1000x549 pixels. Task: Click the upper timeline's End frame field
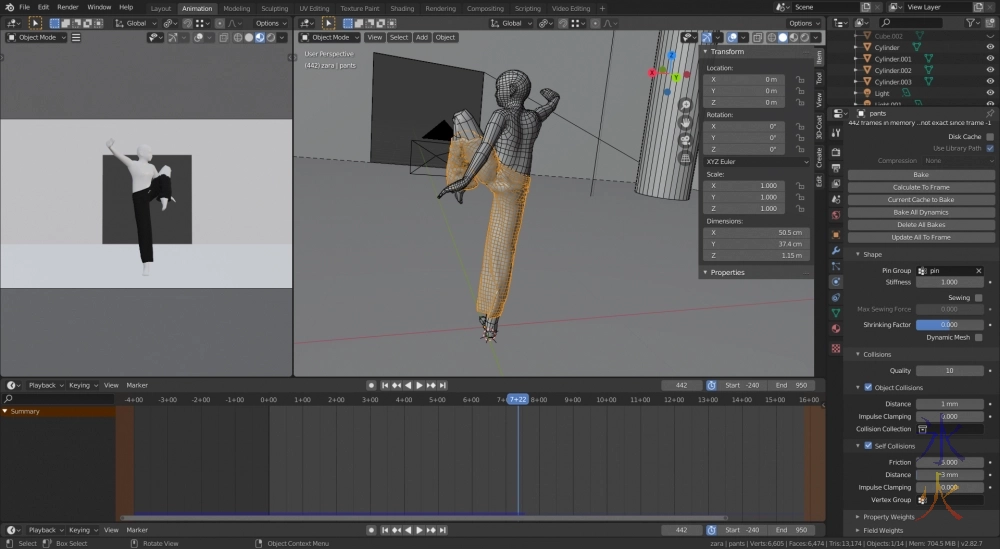click(x=792, y=385)
